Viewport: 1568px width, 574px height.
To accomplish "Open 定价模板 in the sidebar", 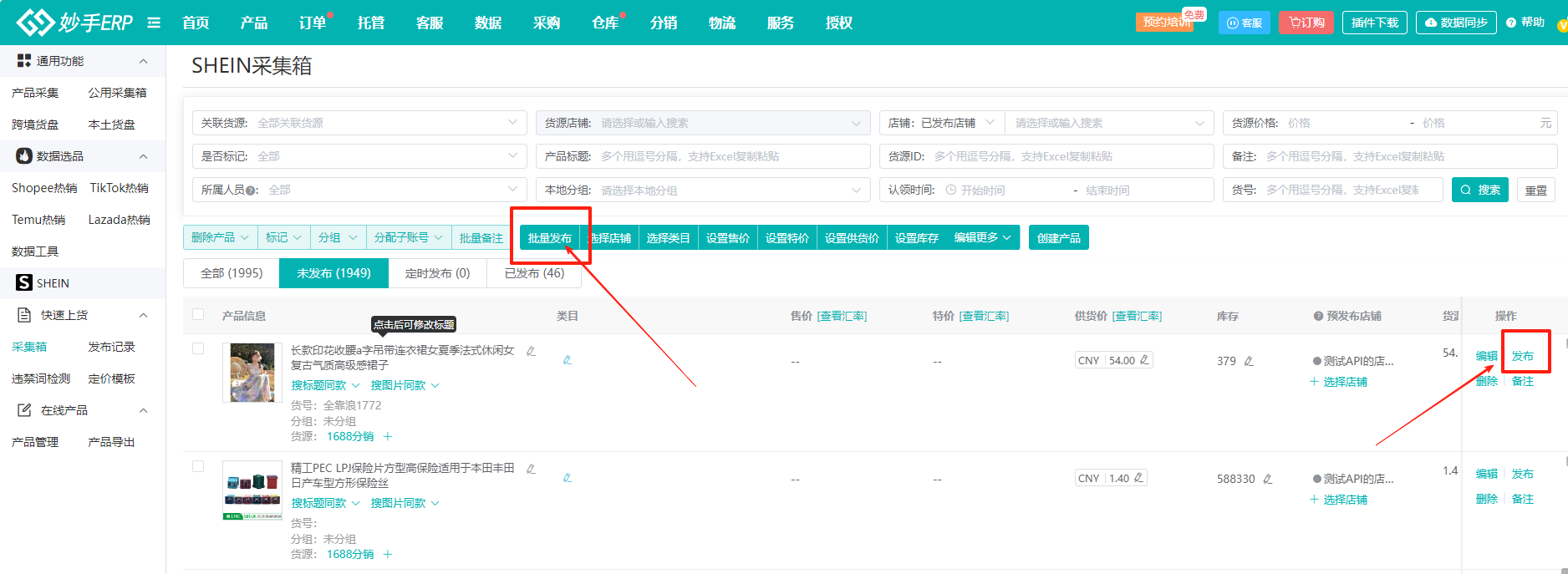I will point(111,378).
